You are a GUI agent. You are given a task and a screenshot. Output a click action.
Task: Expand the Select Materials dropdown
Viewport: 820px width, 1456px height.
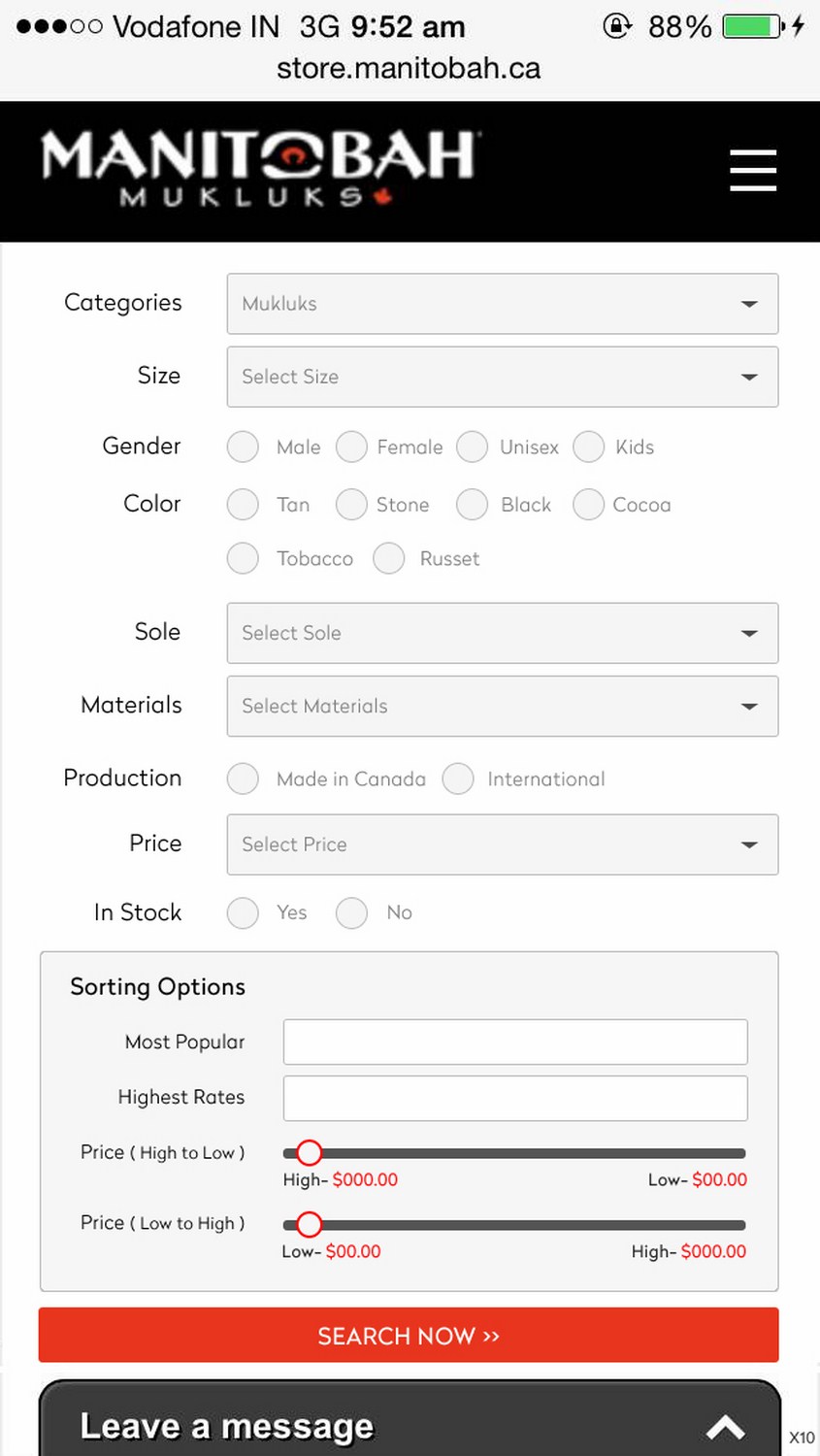pyautogui.click(x=502, y=706)
